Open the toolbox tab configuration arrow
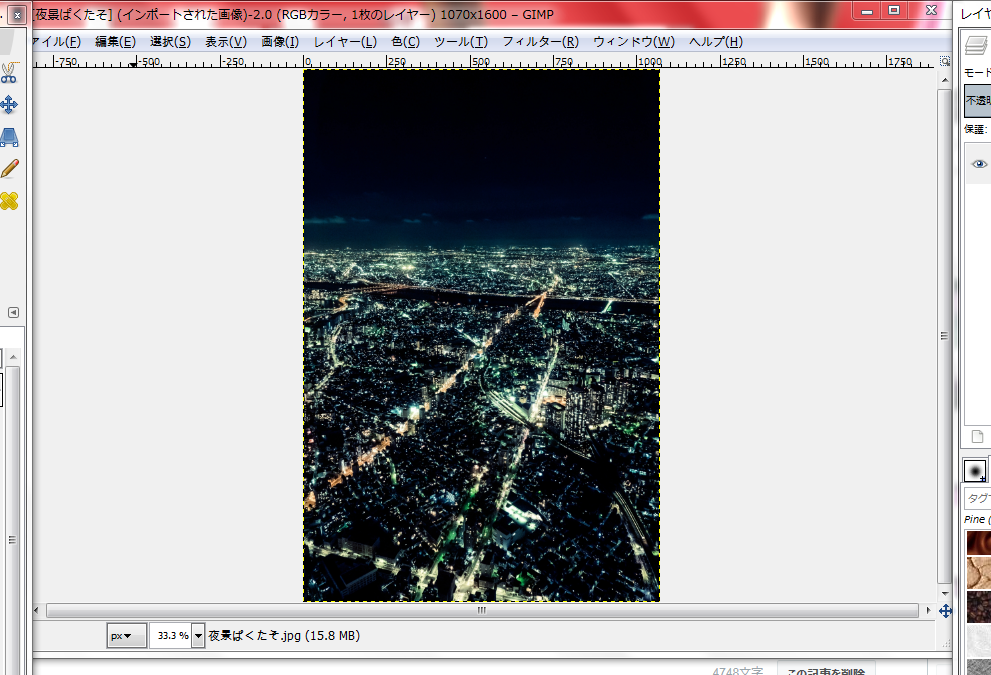 tap(13, 312)
